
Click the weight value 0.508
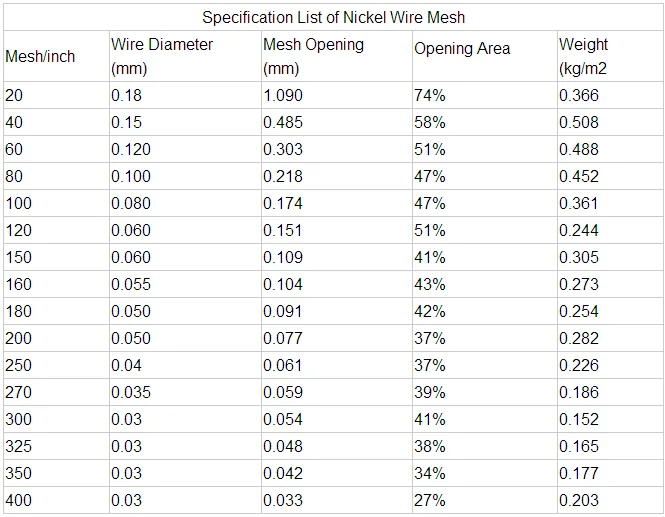[579, 122]
